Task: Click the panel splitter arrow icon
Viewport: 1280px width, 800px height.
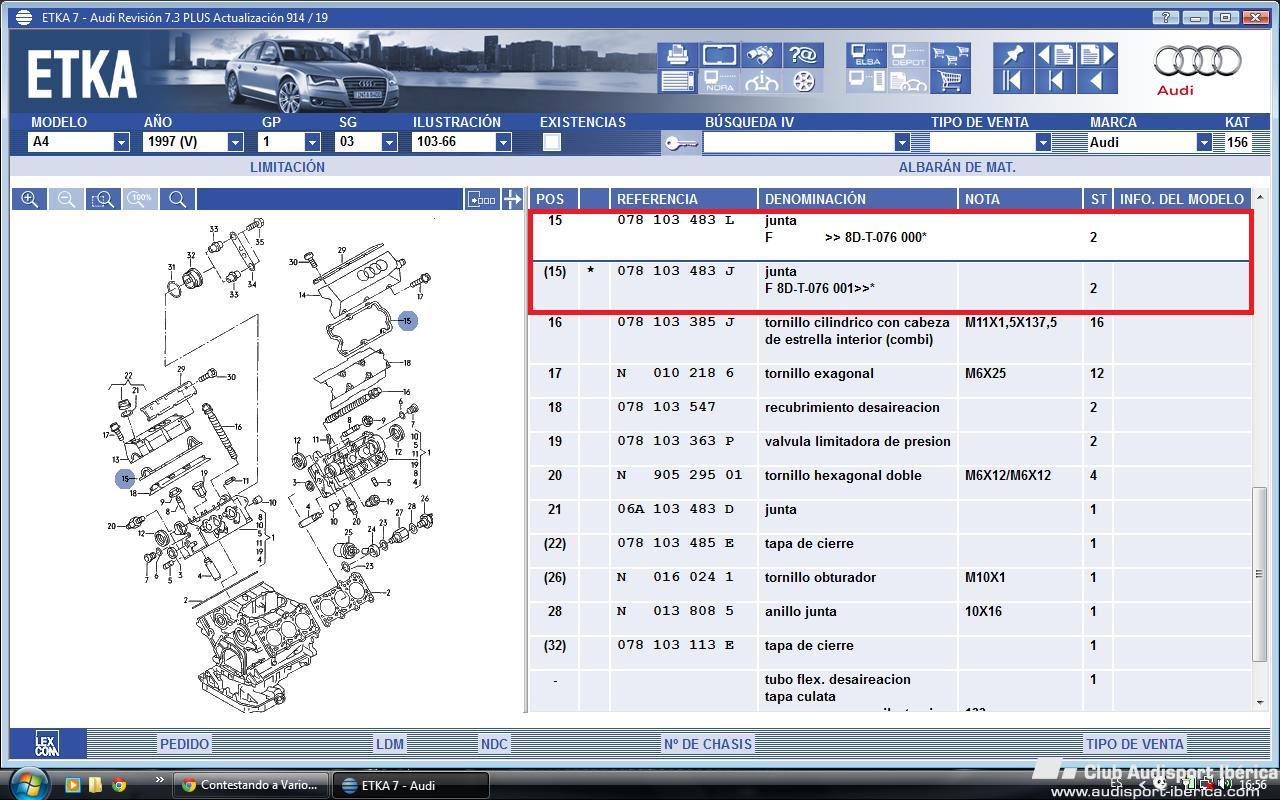Action: tap(513, 199)
